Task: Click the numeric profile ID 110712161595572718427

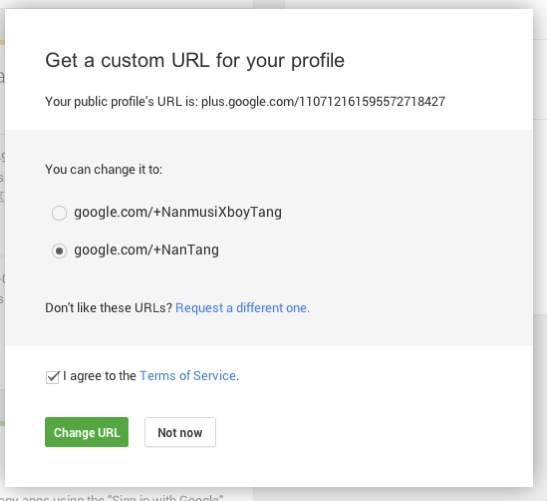Action: [372, 102]
